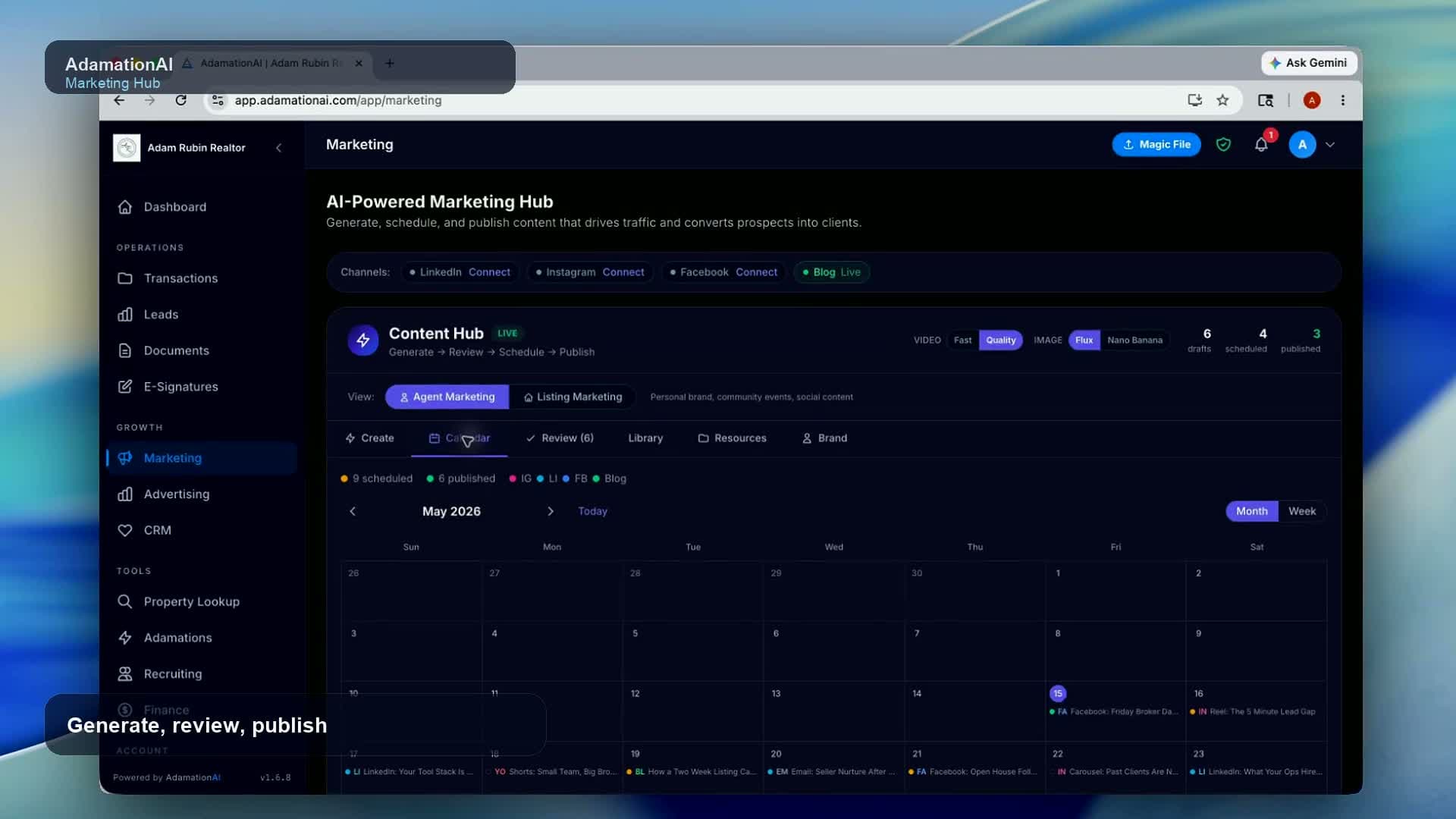Open Facebook Friday Broker post on May 15
1456x819 pixels.
tap(1114, 712)
